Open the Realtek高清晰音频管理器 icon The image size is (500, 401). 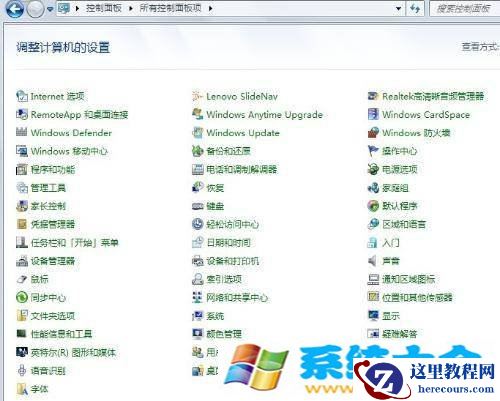pyautogui.click(x=373, y=96)
